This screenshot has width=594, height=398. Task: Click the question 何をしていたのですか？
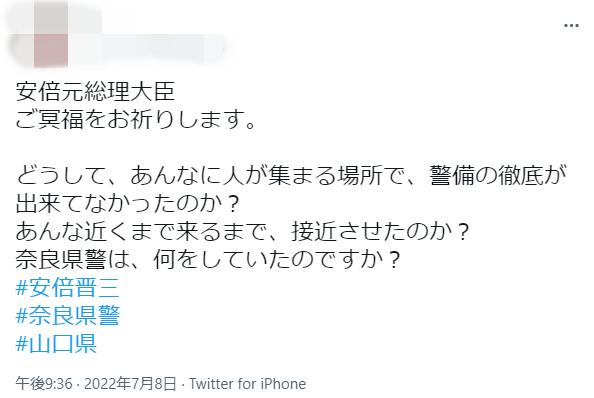click(x=277, y=259)
